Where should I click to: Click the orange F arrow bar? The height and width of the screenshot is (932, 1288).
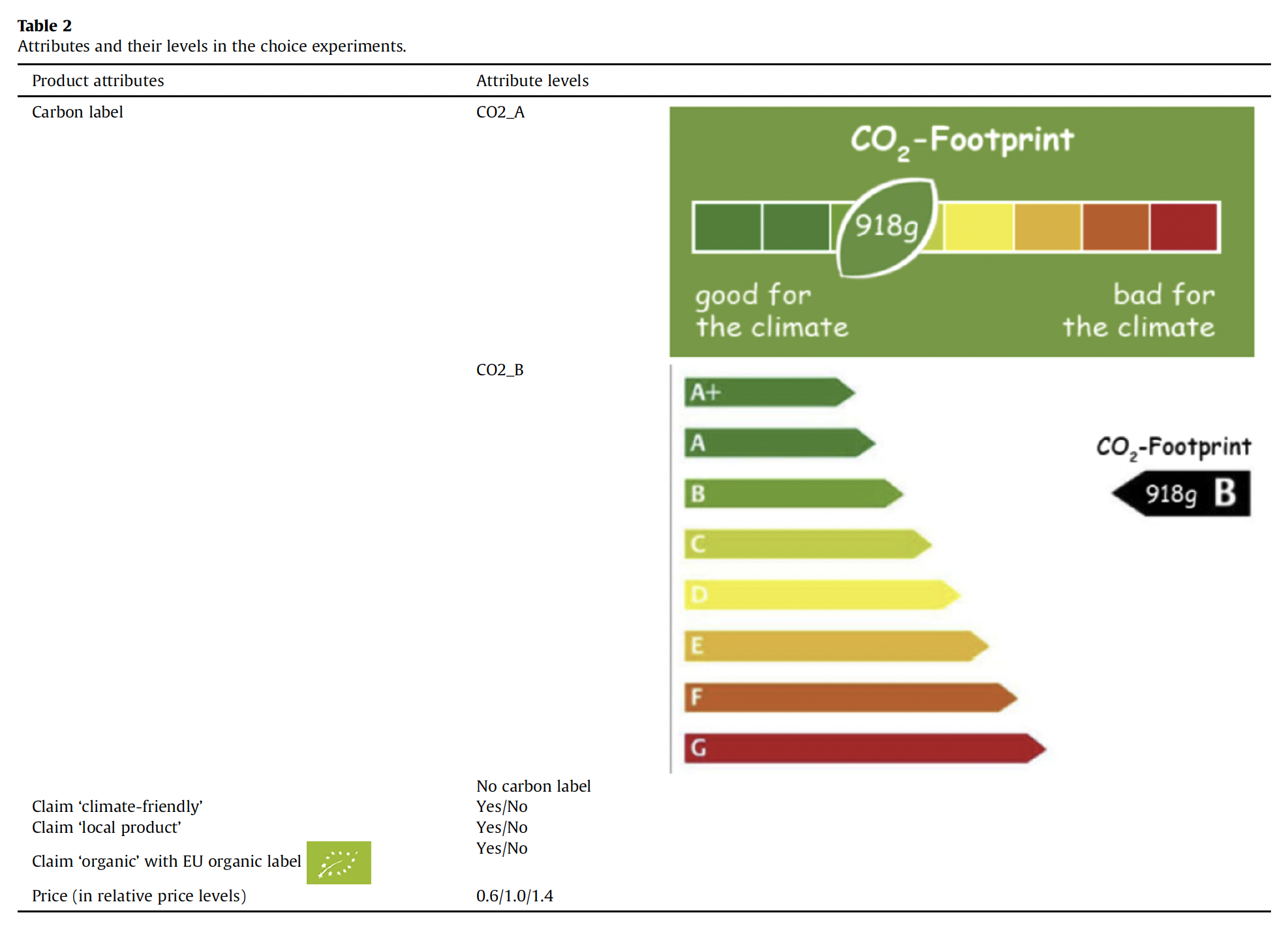(849, 698)
